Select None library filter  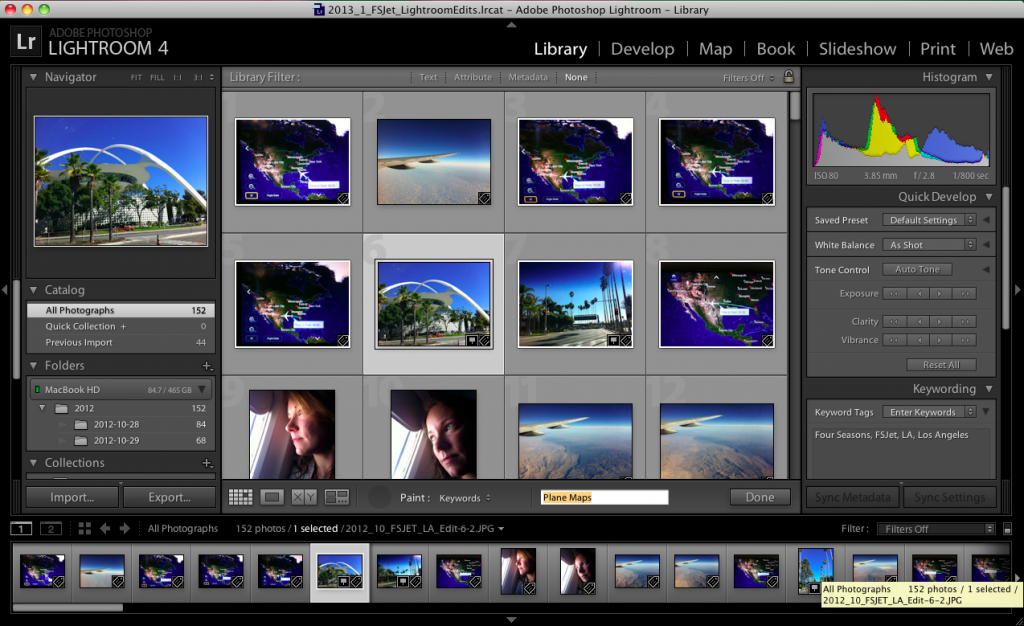[x=576, y=77]
